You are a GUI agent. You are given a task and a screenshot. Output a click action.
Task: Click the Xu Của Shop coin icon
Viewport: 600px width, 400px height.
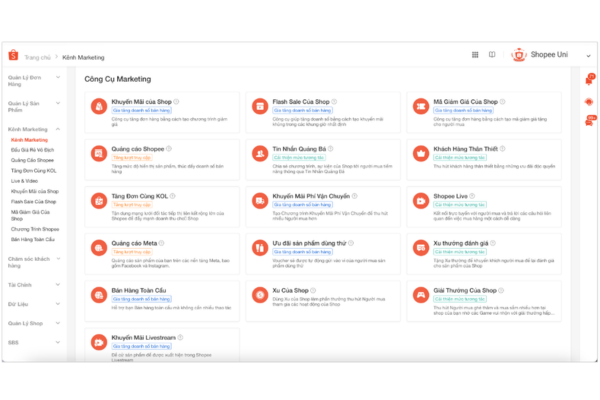tap(260, 295)
